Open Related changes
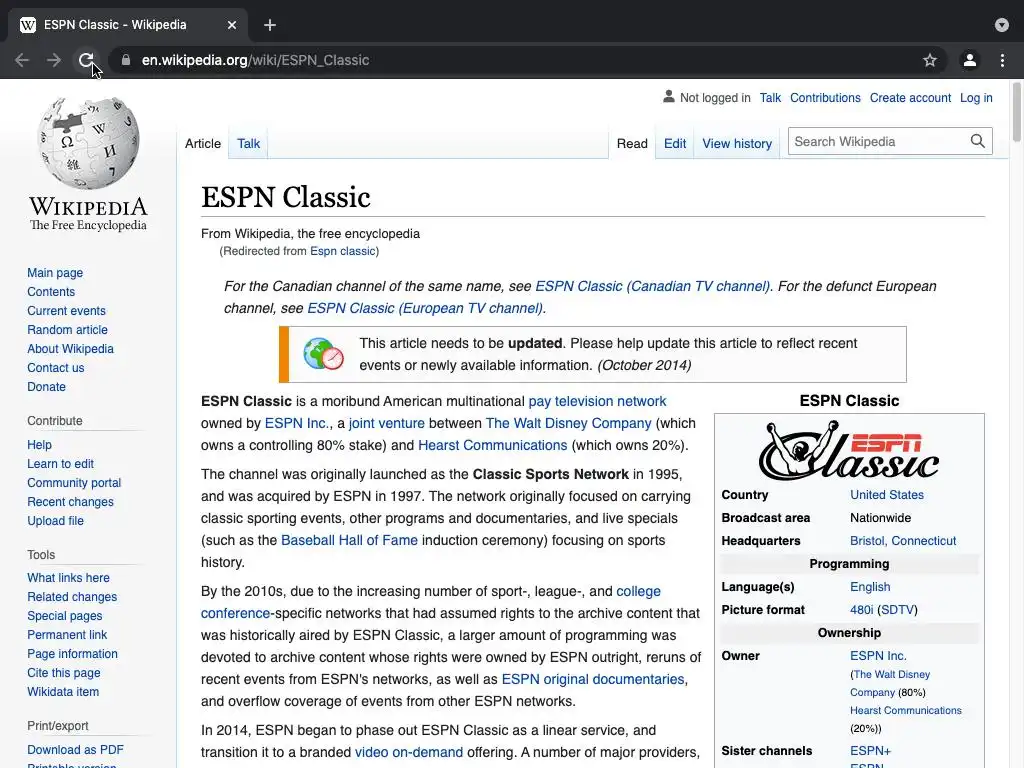This screenshot has width=1024, height=768. 72,597
